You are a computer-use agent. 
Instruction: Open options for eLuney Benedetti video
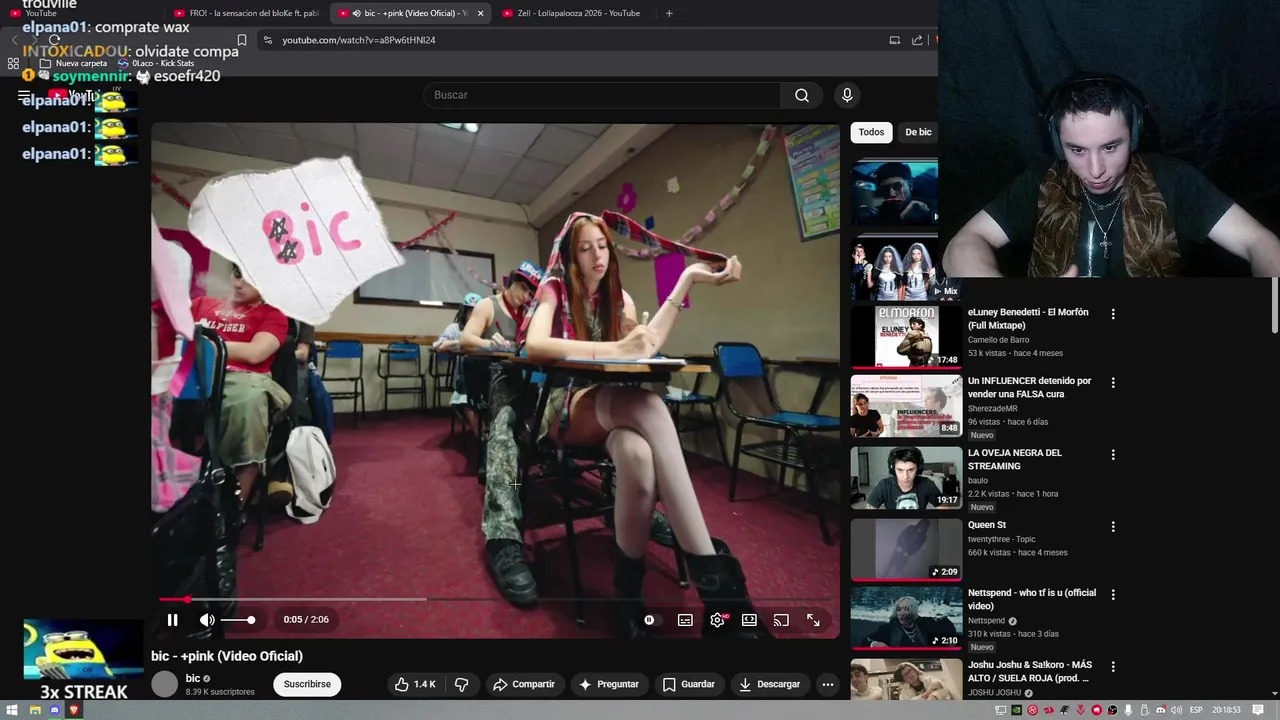[x=1112, y=314]
